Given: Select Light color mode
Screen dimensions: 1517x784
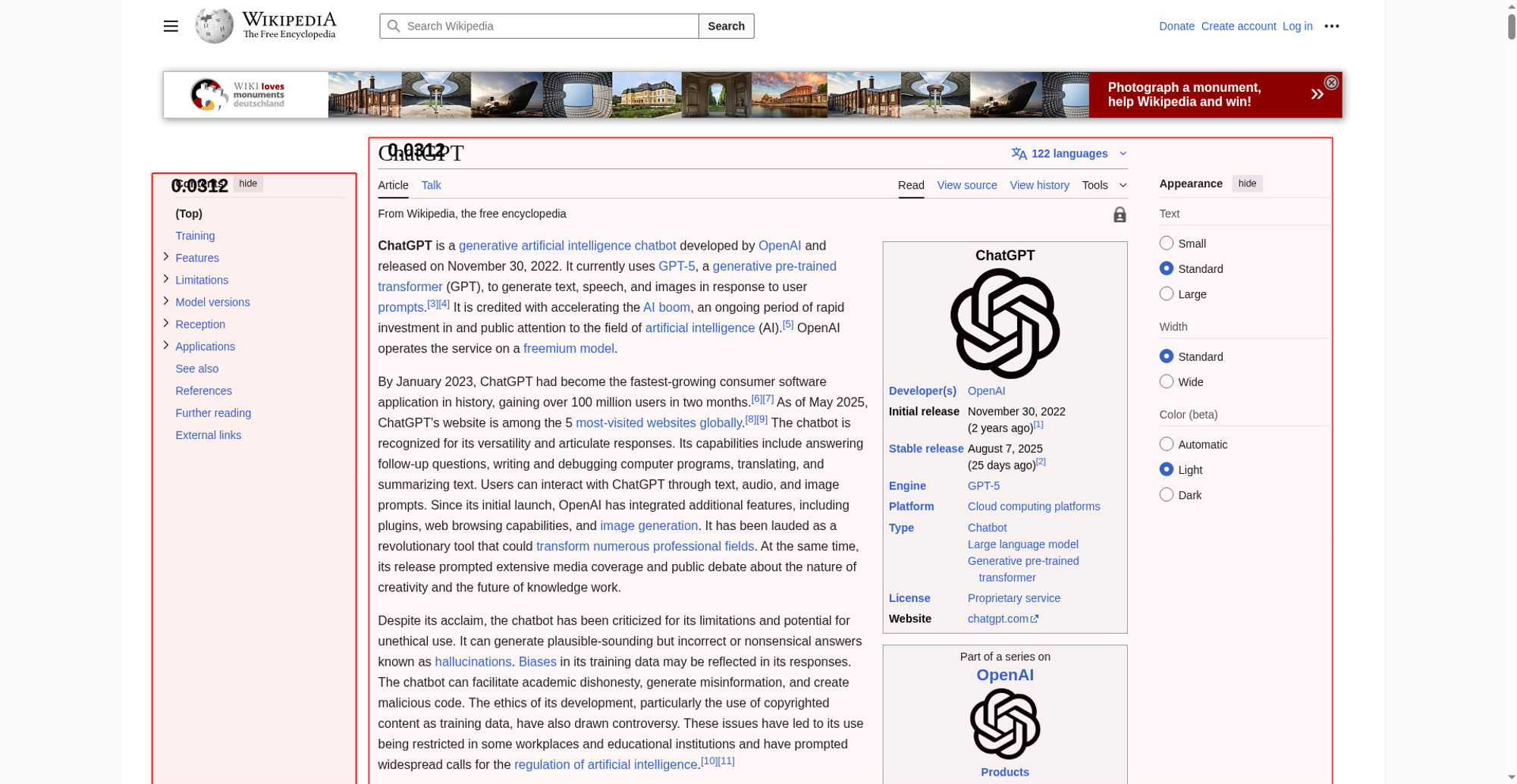Looking at the screenshot, I should 1166,469.
